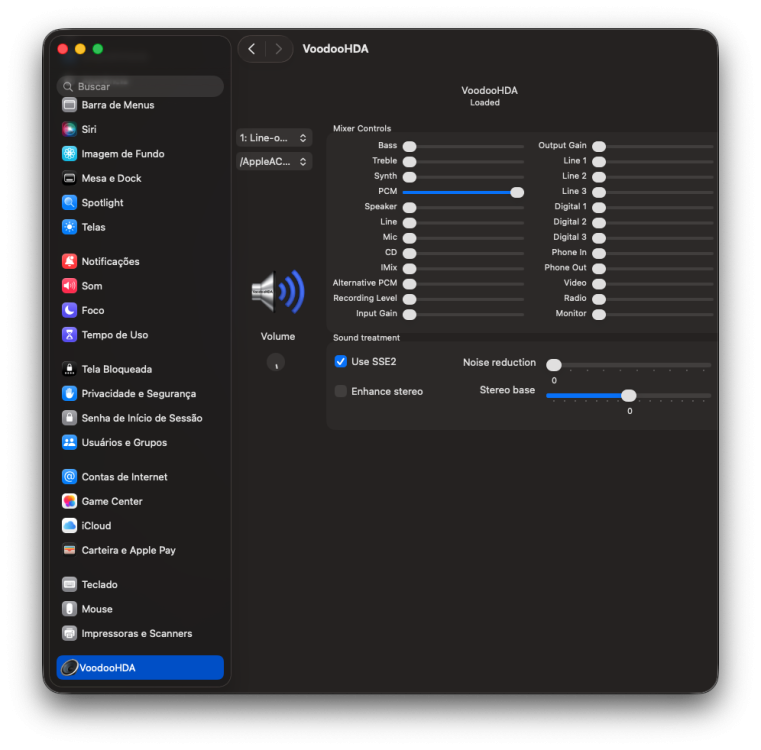Open the Mouse settings icon
The width and height of the screenshot is (761, 750).
pos(69,609)
